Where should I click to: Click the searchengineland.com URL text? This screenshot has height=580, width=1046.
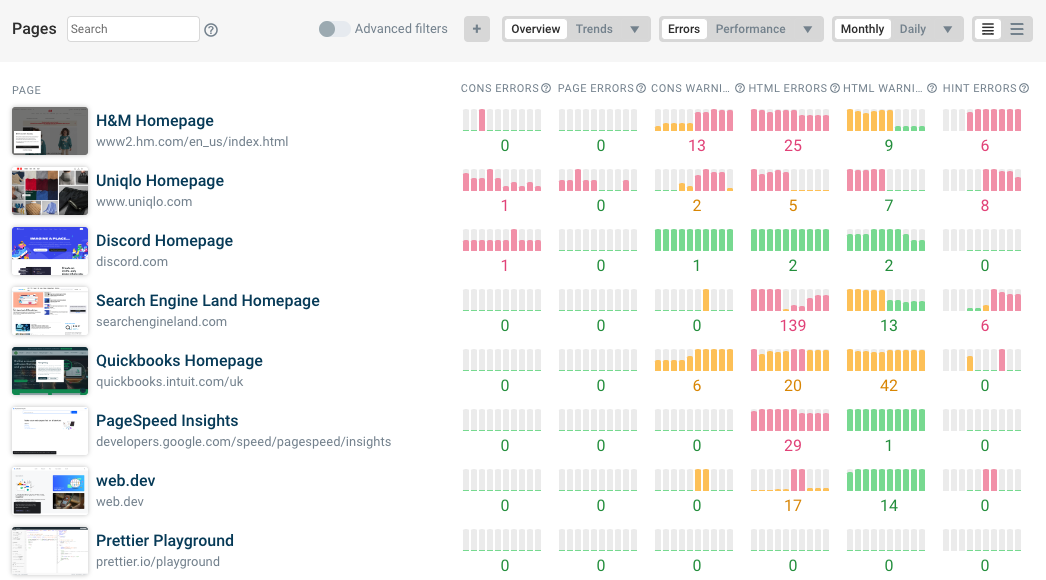[x=161, y=322]
